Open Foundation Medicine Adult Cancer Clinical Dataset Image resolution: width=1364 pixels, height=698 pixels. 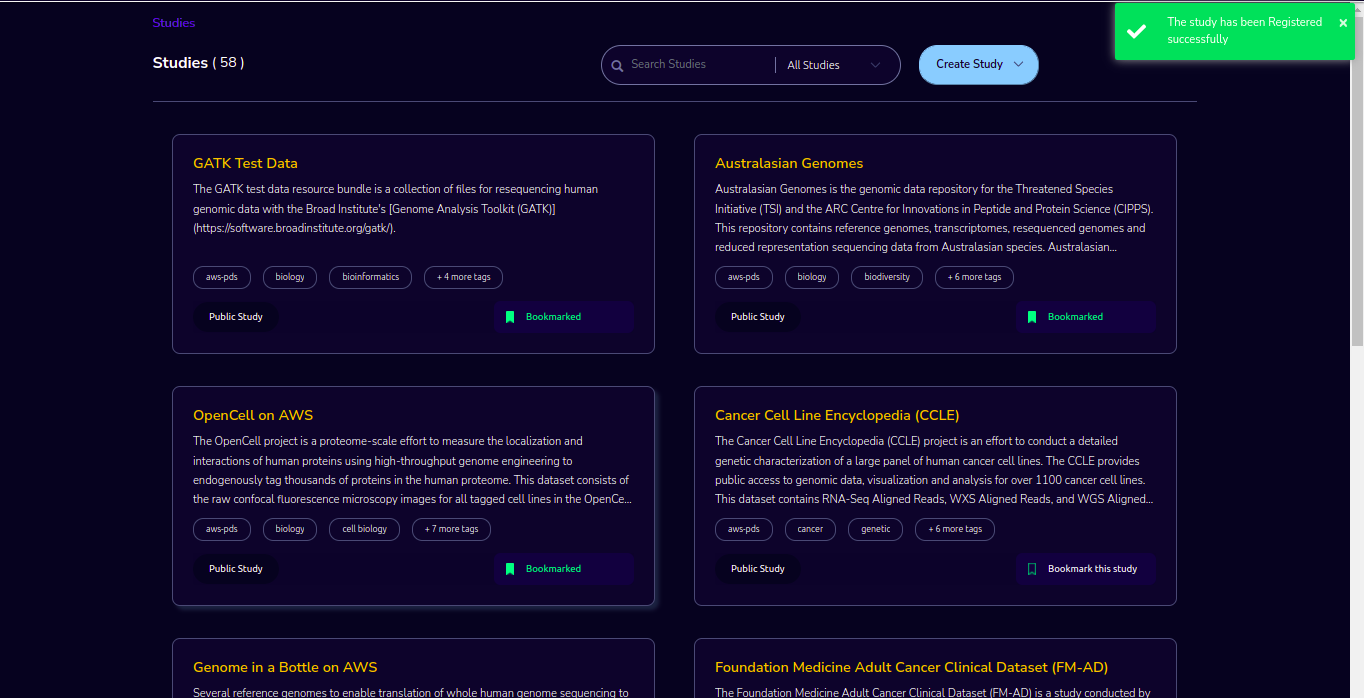point(912,667)
